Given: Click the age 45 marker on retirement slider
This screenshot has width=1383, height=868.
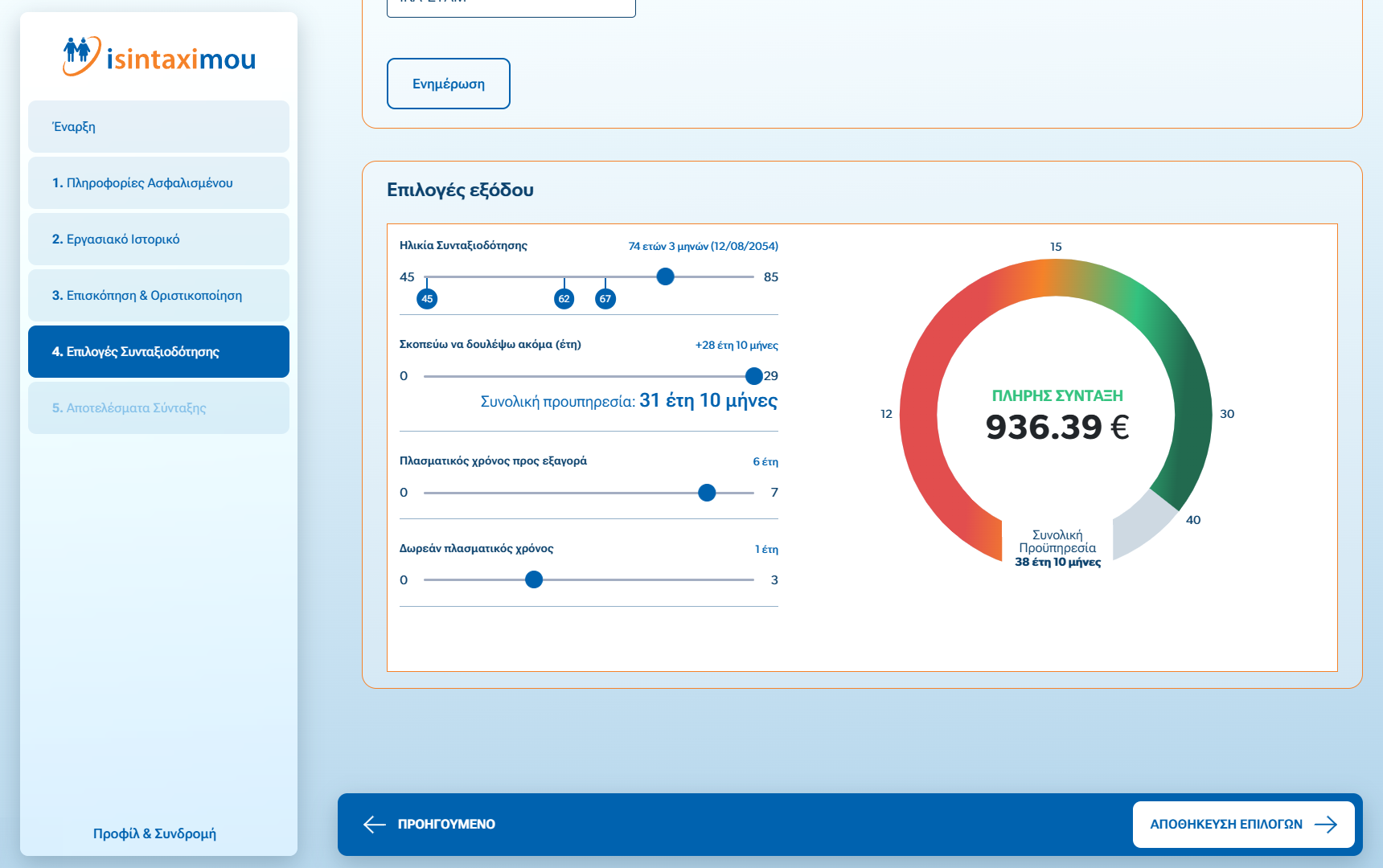Looking at the screenshot, I should coord(427,299).
